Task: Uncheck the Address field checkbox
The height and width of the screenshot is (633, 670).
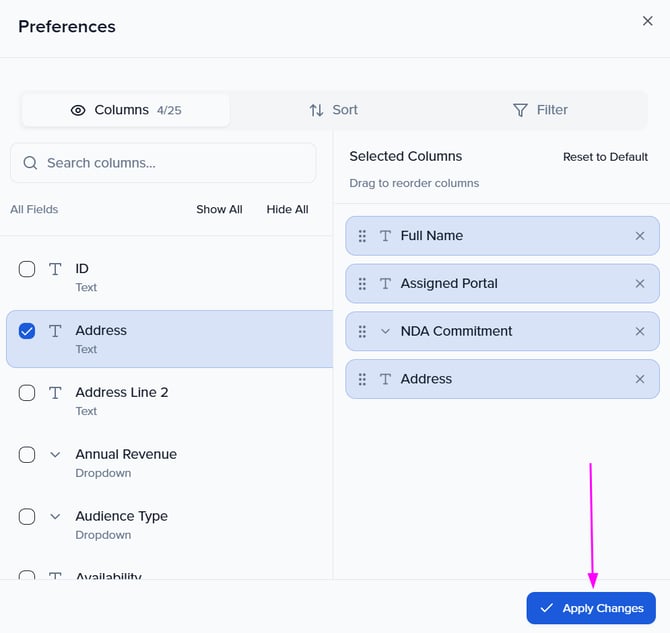Action: pos(27,331)
